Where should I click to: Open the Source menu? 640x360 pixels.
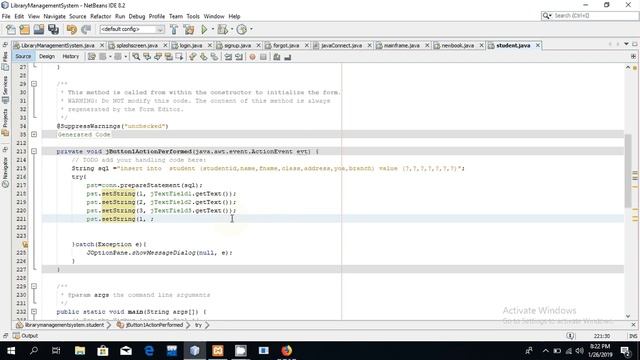click(x=78, y=16)
